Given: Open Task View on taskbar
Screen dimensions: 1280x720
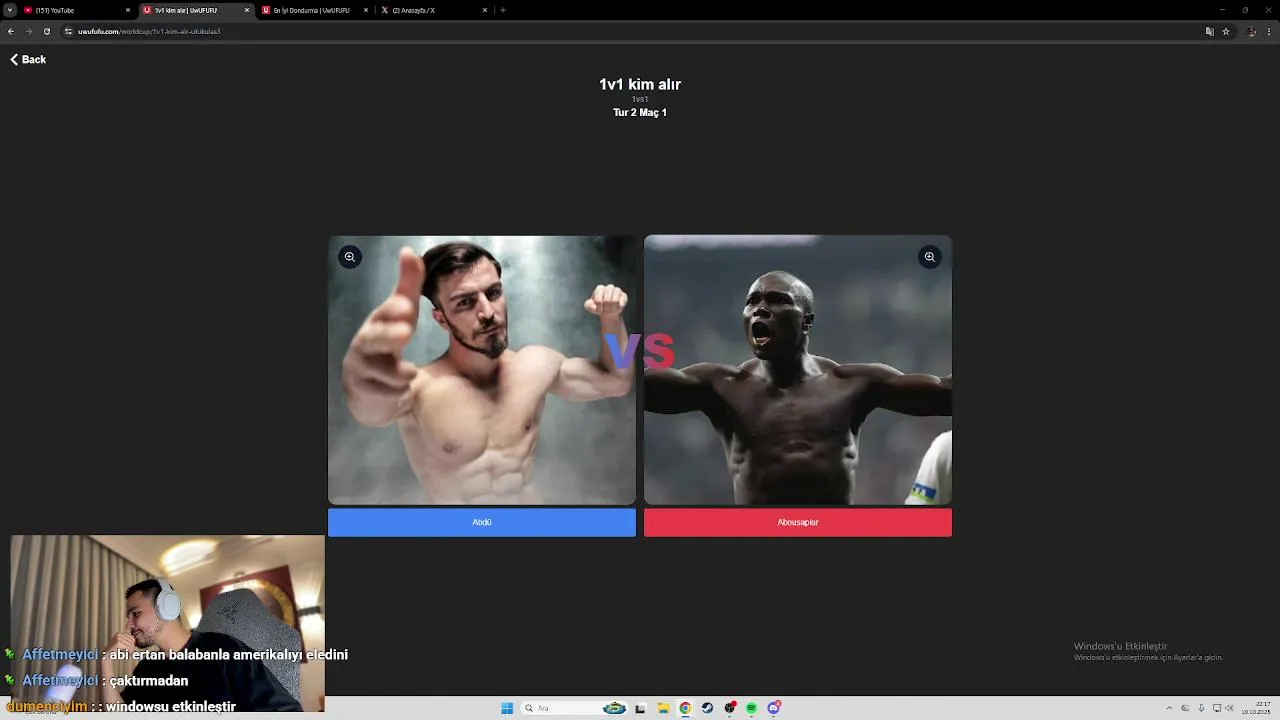Looking at the screenshot, I should tap(640, 708).
